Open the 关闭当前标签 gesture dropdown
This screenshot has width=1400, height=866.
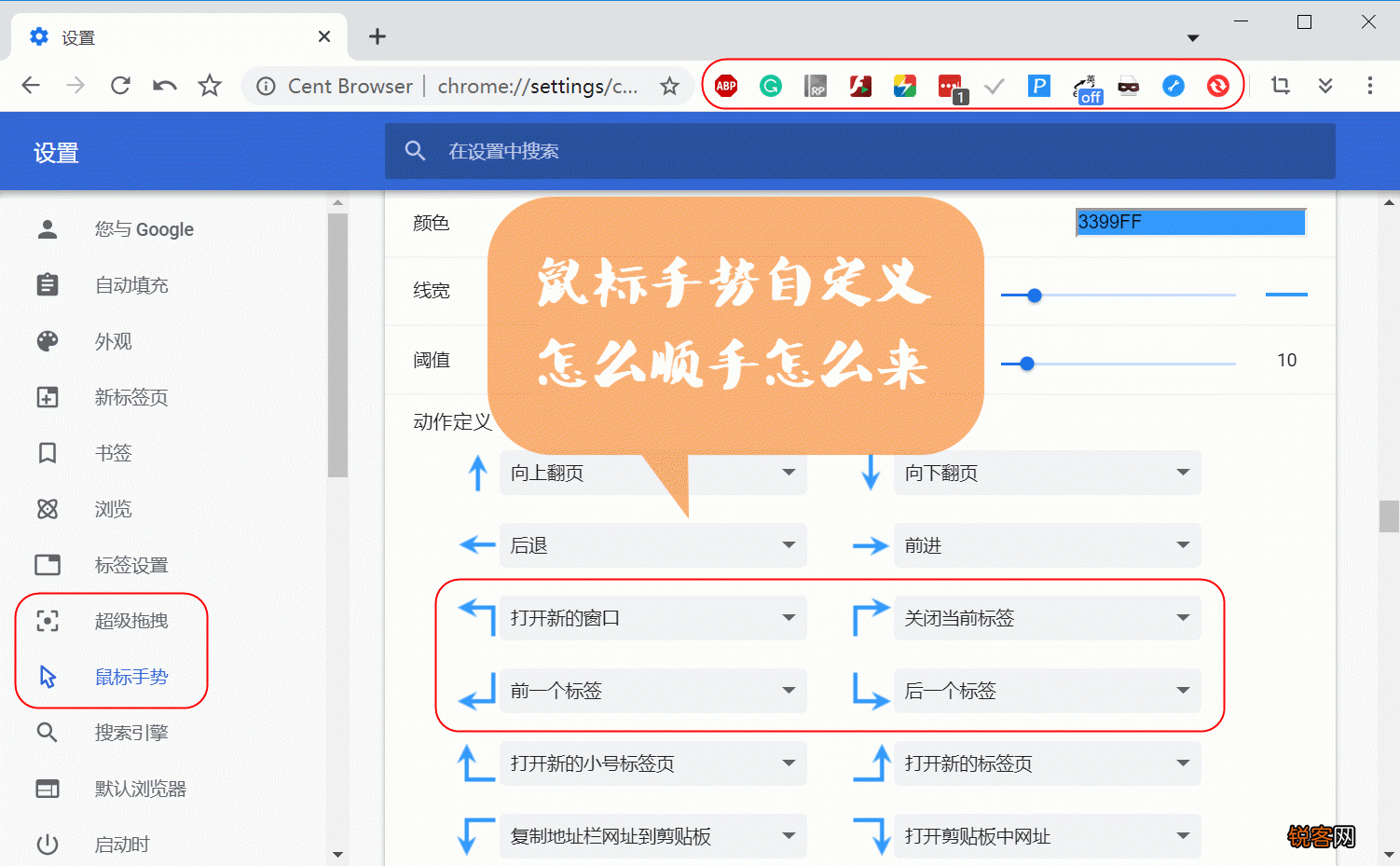1048,618
